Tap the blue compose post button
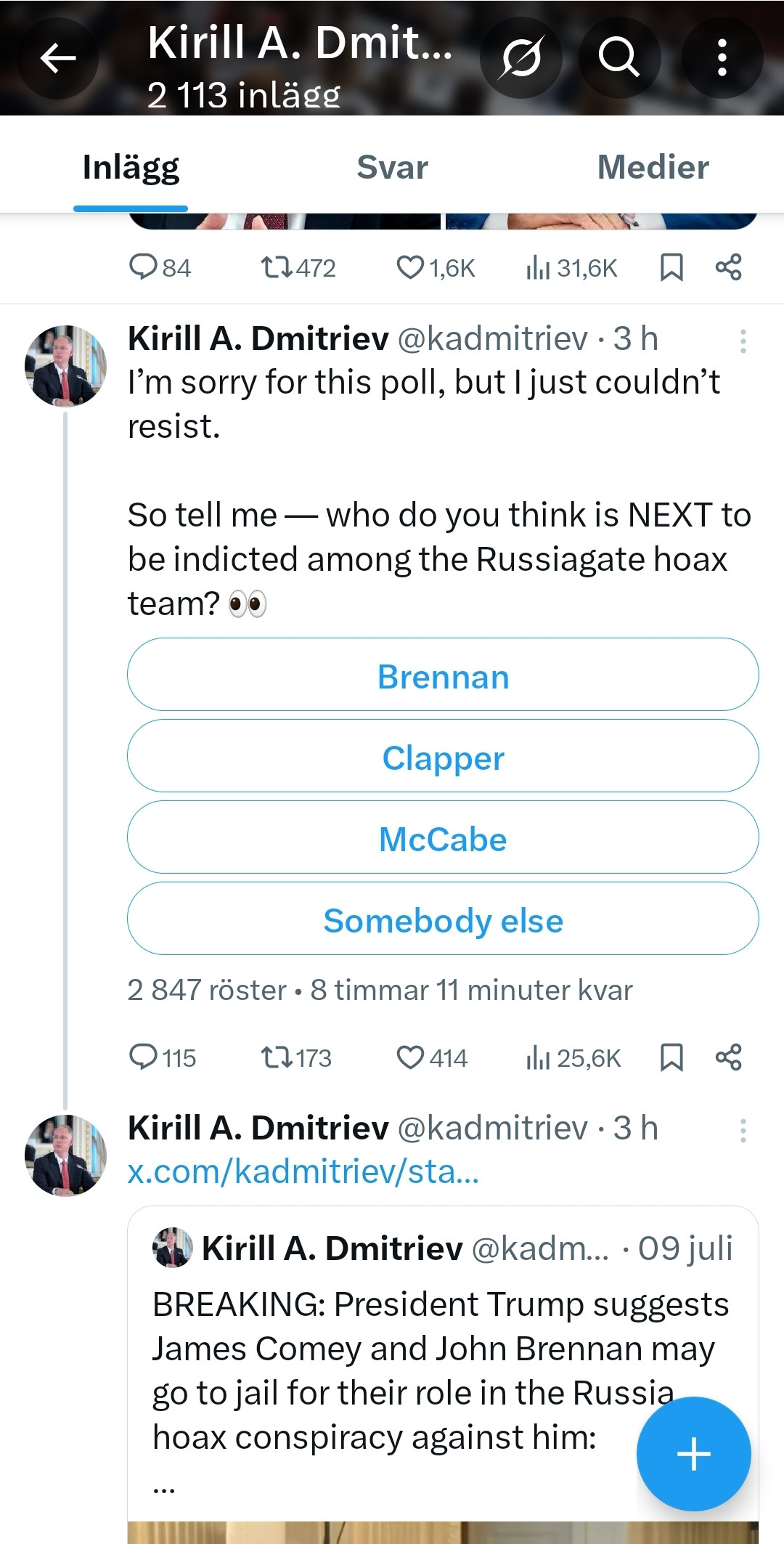This screenshot has height=1544, width=784. click(693, 1454)
